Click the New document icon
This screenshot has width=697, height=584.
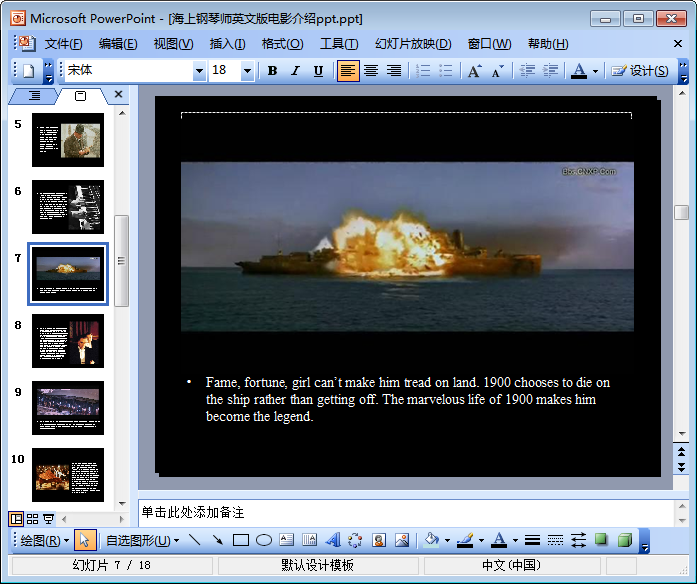click(x=28, y=71)
